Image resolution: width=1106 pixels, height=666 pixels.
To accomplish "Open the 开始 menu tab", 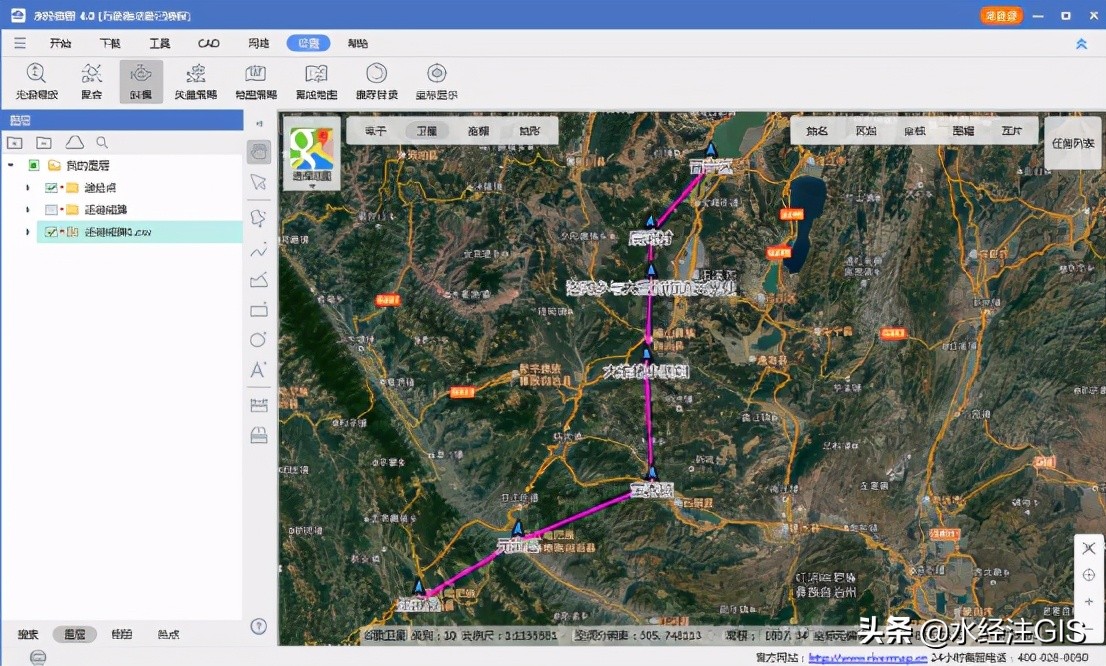I will [x=61, y=43].
